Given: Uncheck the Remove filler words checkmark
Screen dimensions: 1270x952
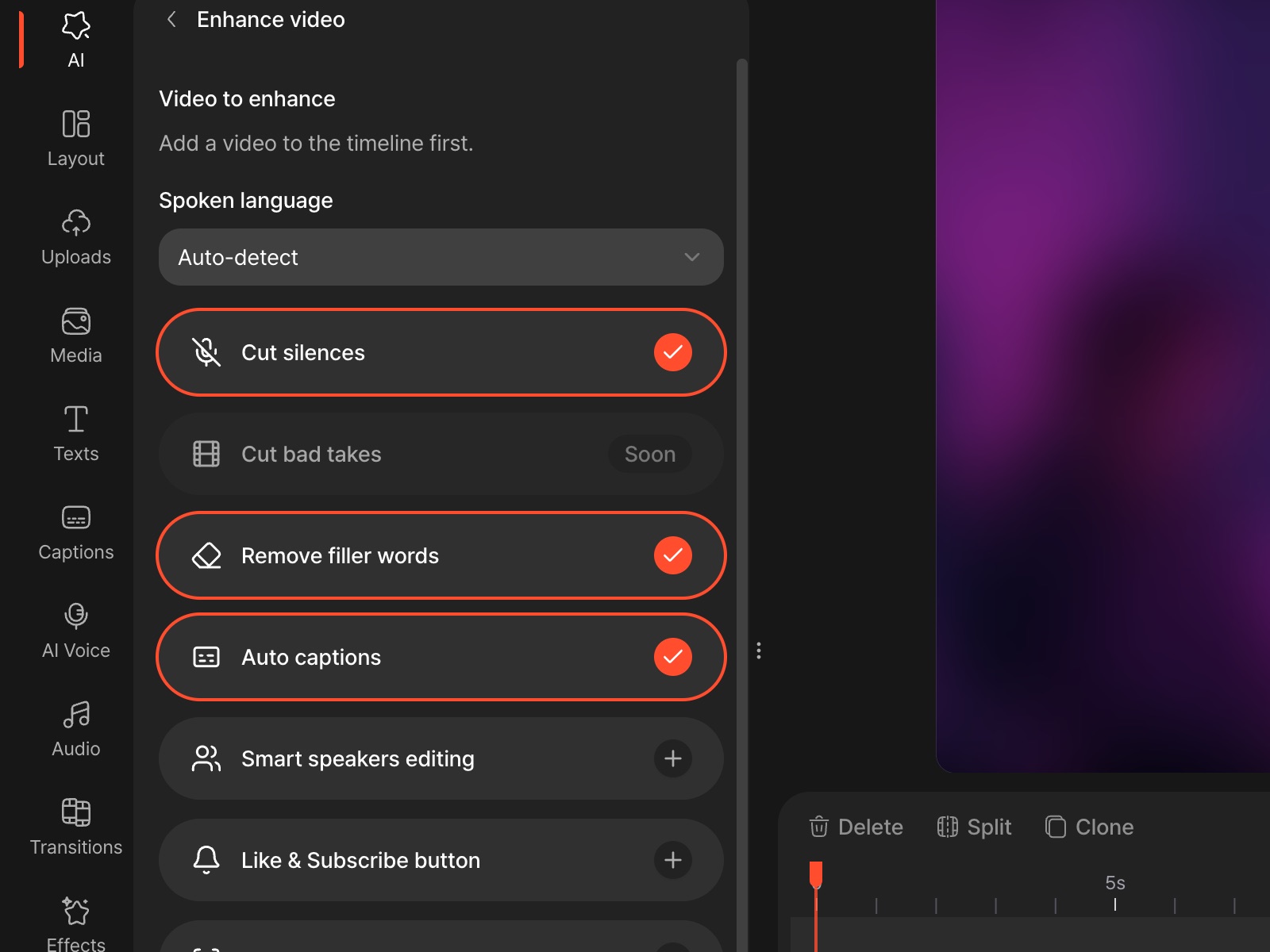Looking at the screenshot, I should coord(673,555).
